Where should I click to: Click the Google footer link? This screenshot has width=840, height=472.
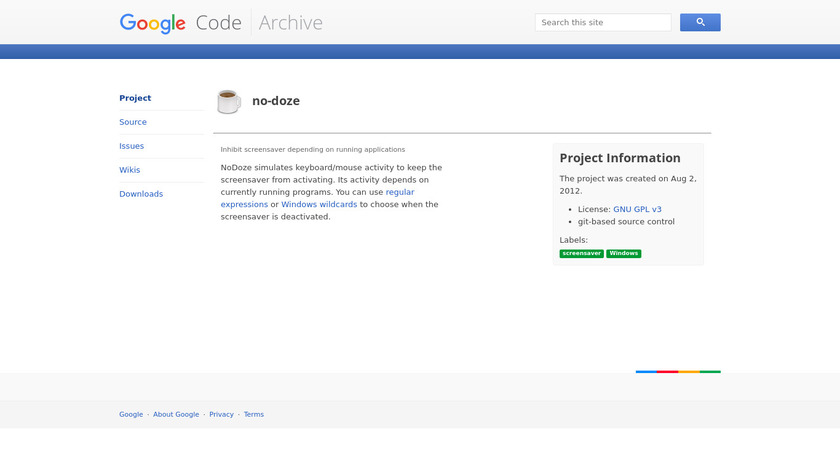point(131,414)
